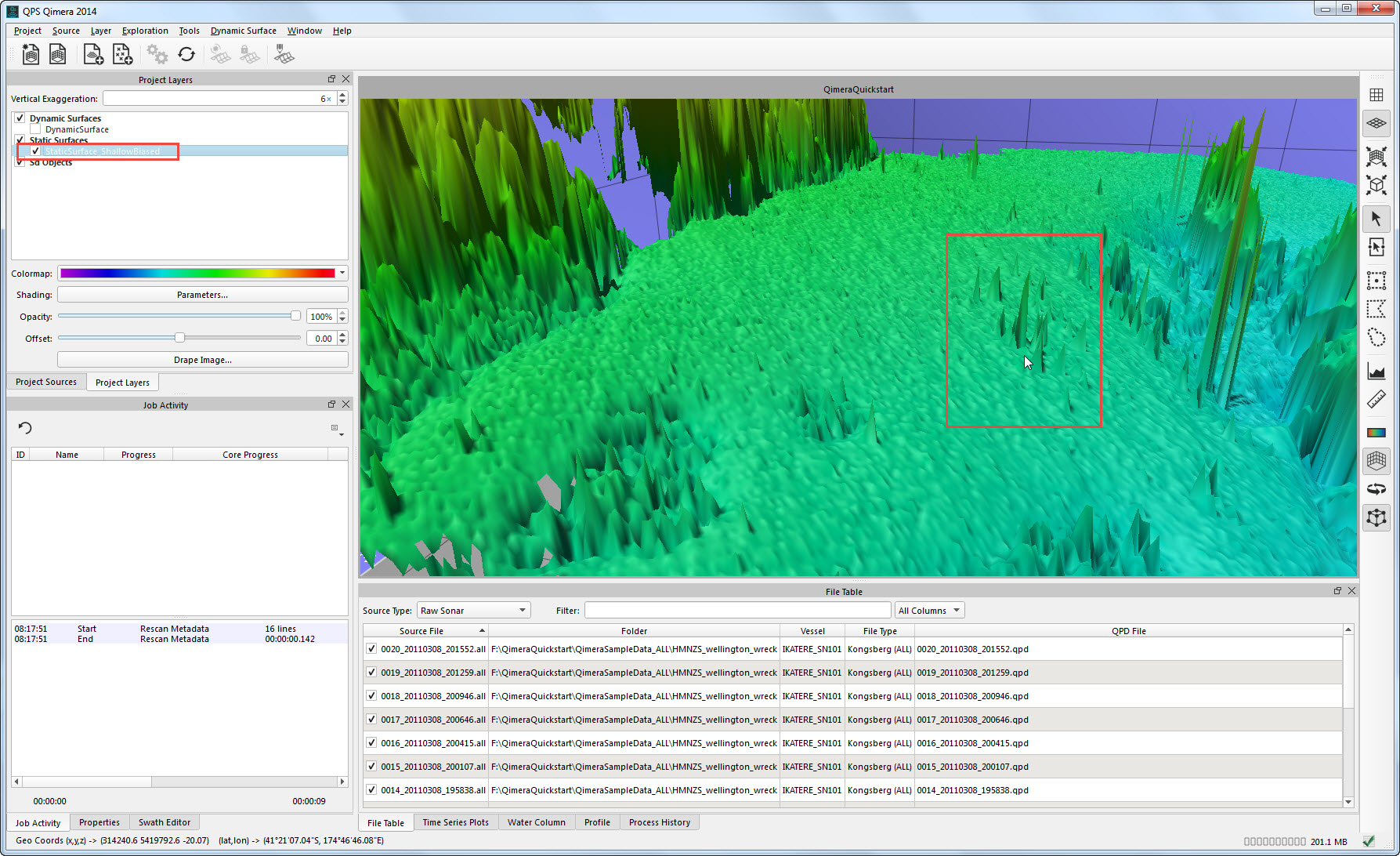Enable the DynamicSurface layer checkbox
The height and width of the screenshot is (856, 1400).
pos(35,129)
